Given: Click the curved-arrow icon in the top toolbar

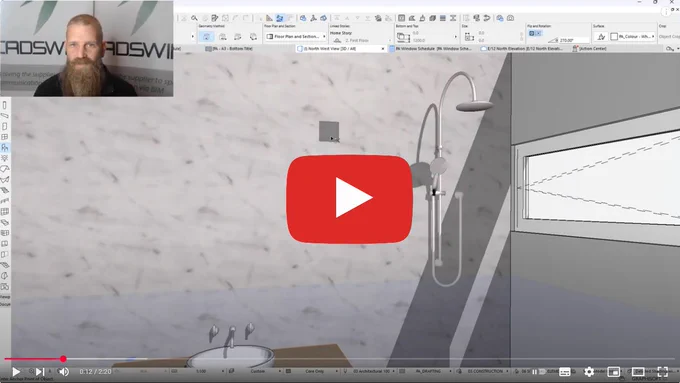Looking at the screenshot, I should pos(487,18).
